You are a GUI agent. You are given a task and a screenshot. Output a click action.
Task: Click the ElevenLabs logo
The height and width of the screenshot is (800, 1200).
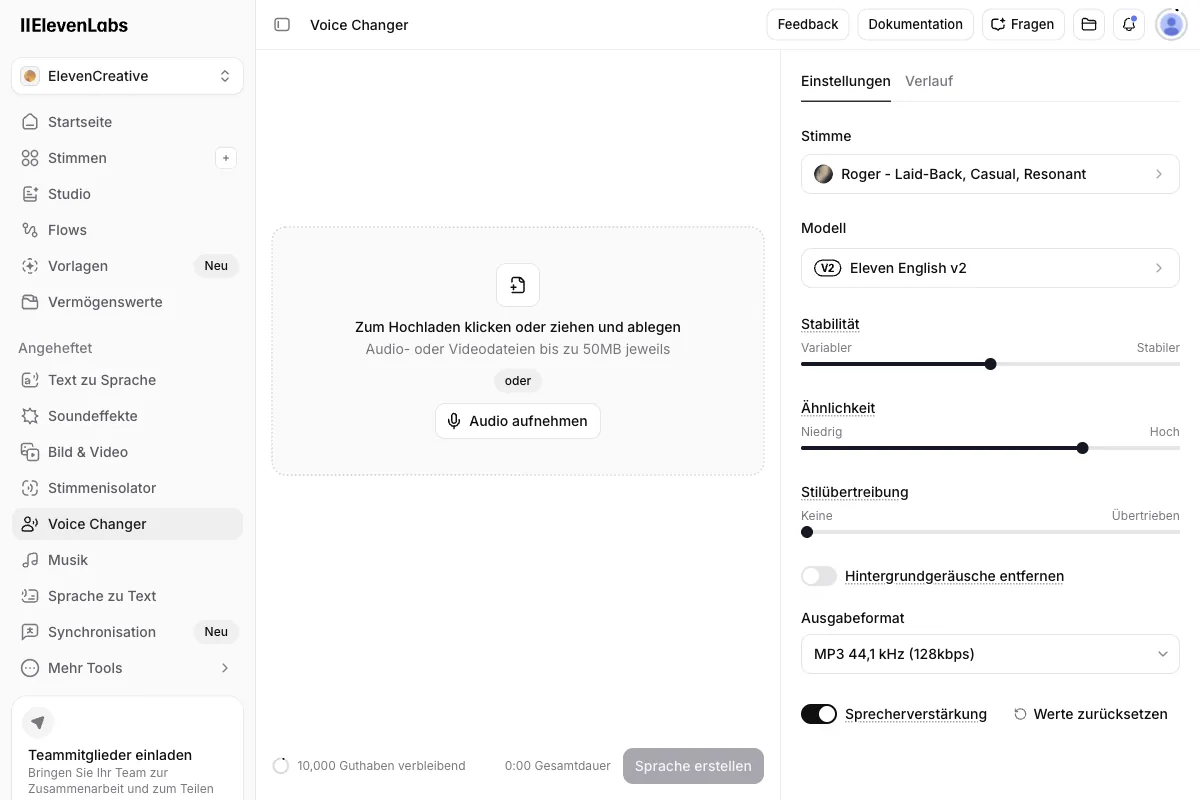click(74, 25)
